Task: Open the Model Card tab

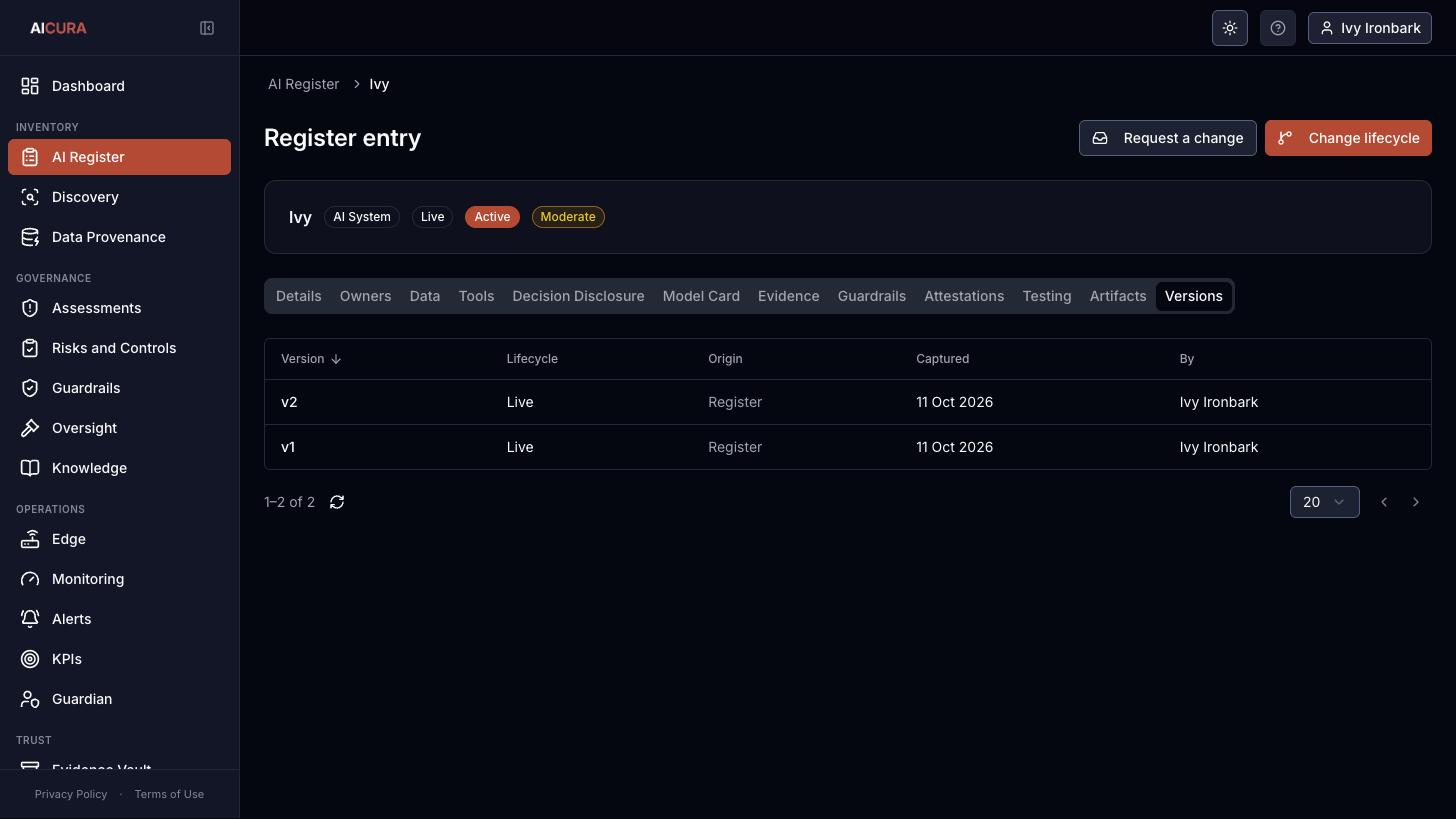Action: click(701, 296)
